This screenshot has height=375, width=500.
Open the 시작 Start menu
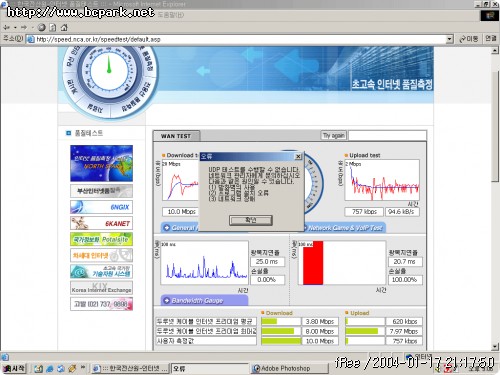[x=14, y=368]
